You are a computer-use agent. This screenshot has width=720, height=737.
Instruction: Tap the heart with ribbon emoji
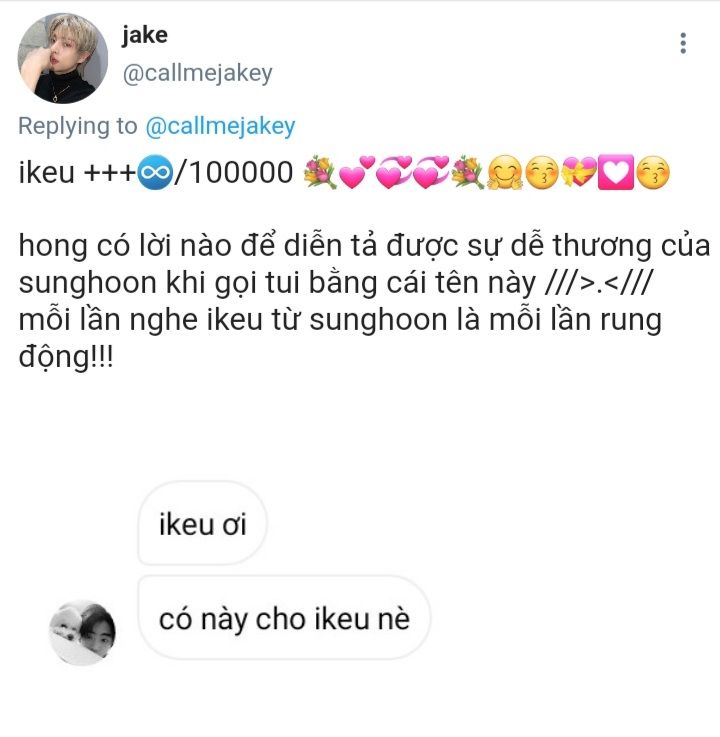pos(579,172)
